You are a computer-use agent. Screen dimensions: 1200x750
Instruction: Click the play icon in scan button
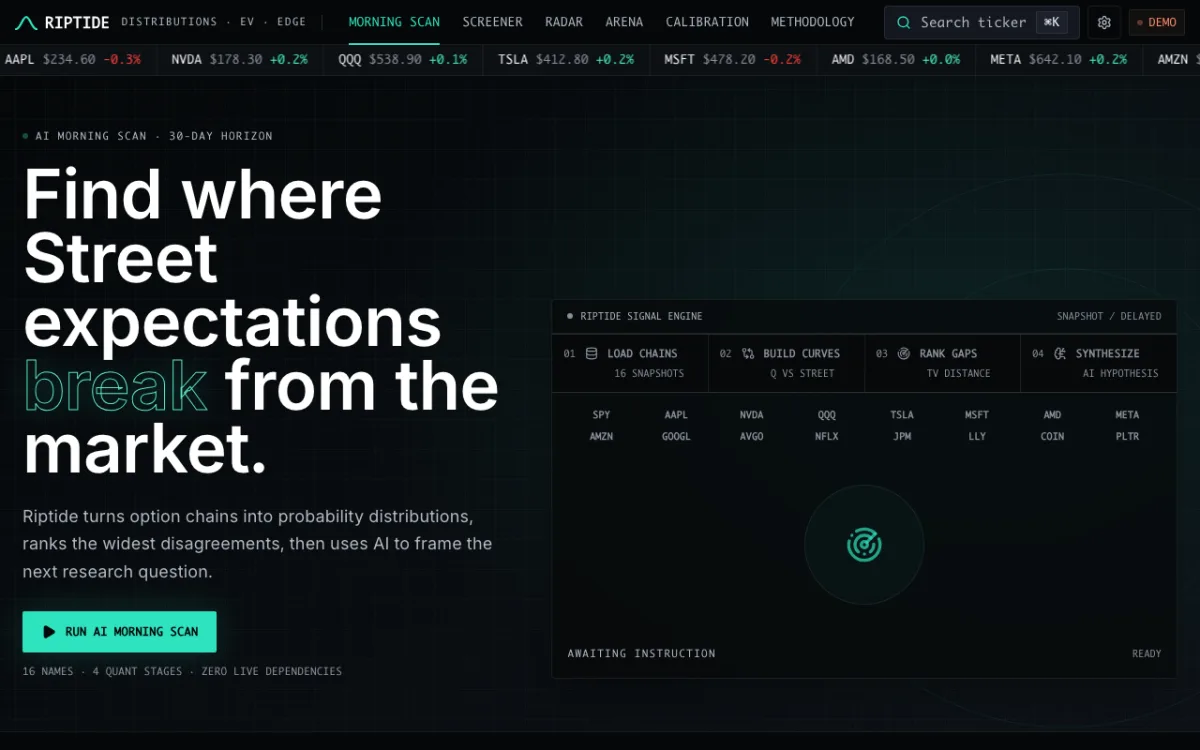(49, 632)
